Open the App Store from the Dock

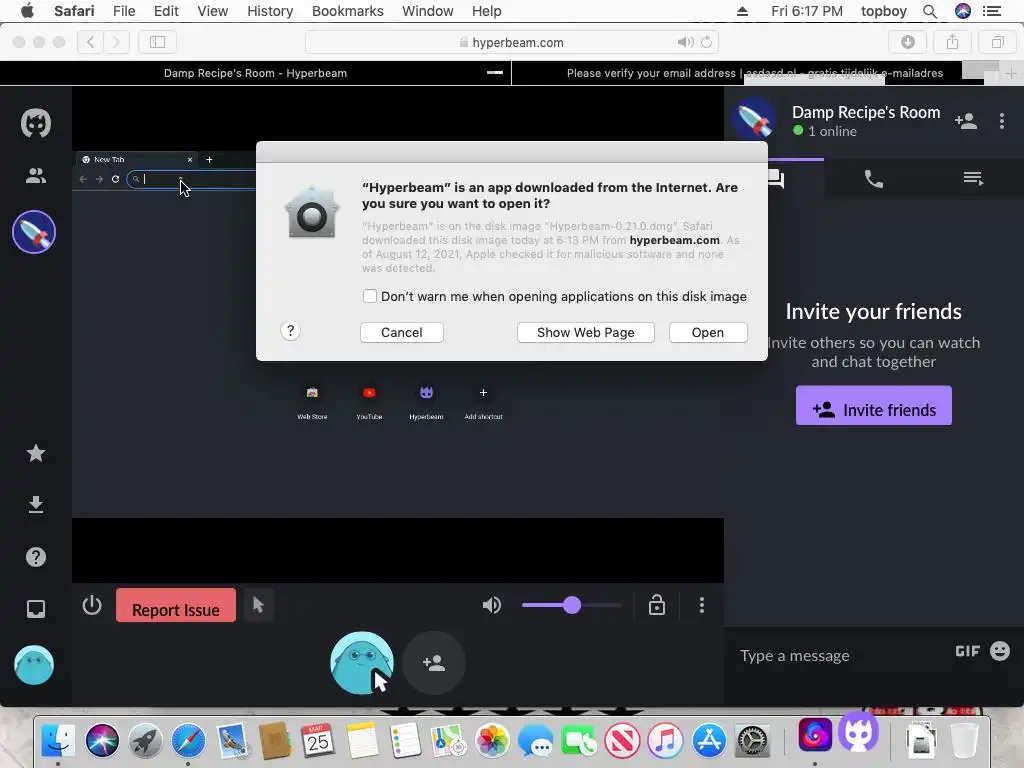(x=709, y=741)
